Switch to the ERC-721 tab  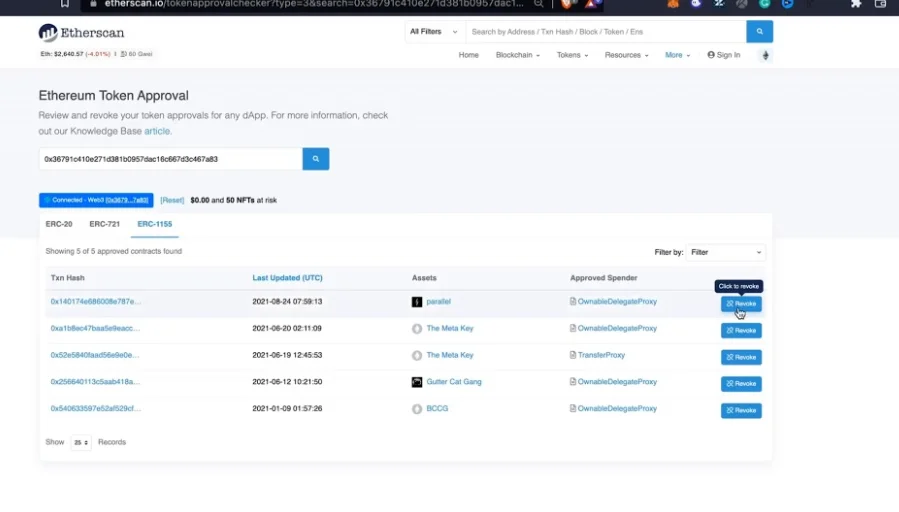[x=104, y=224]
